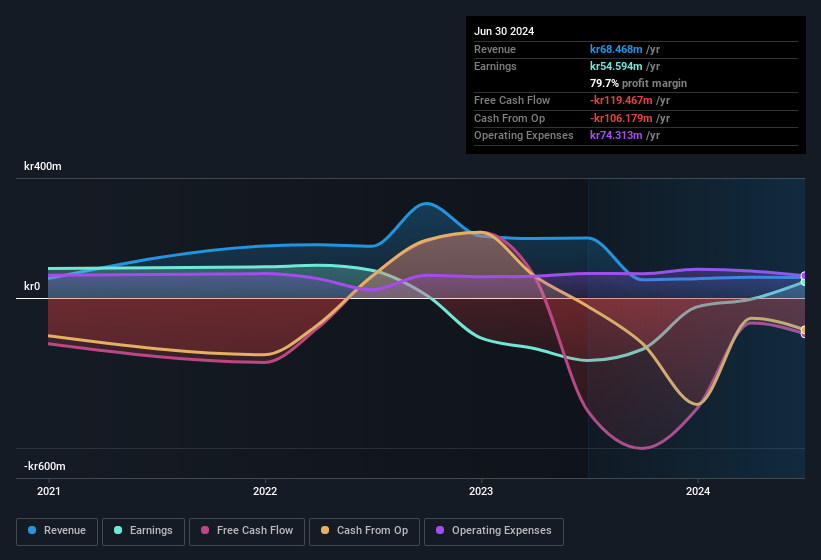Click the Revenue row label in tooltip
Viewport: 821px width, 560px height.
coord(495,49)
